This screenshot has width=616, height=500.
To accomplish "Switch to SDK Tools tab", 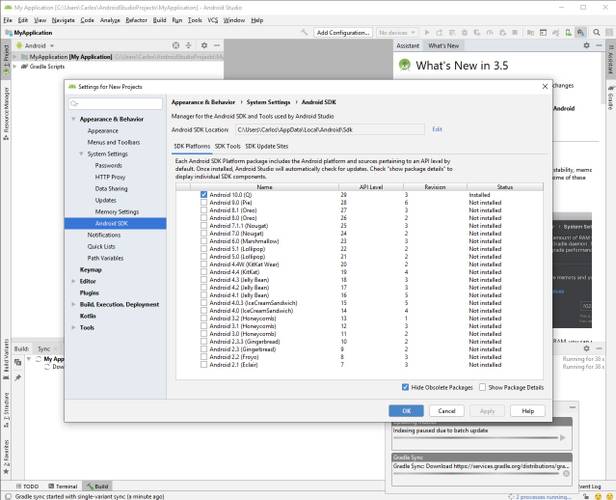I will [x=227, y=146].
